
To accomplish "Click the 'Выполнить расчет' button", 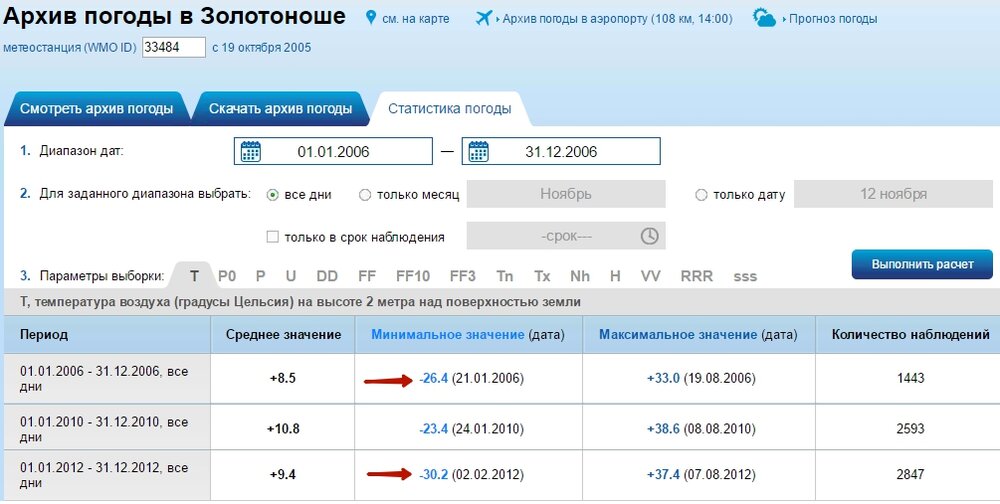I will (x=922, y=264).
